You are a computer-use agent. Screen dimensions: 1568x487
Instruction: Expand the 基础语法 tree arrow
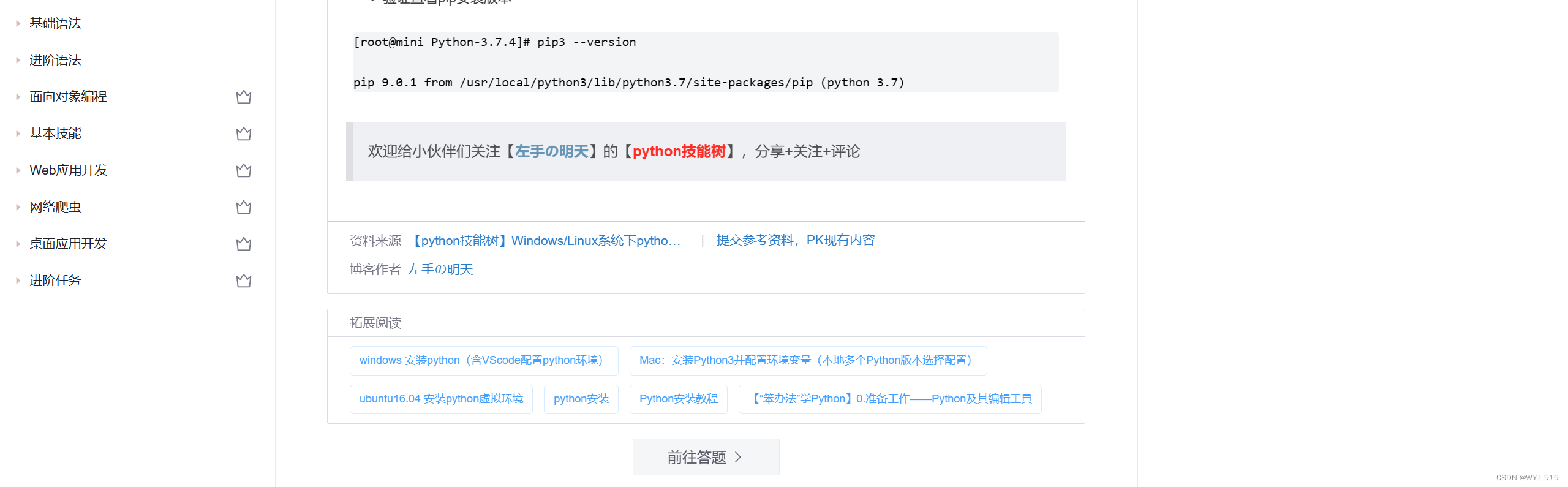pos(18,23)
